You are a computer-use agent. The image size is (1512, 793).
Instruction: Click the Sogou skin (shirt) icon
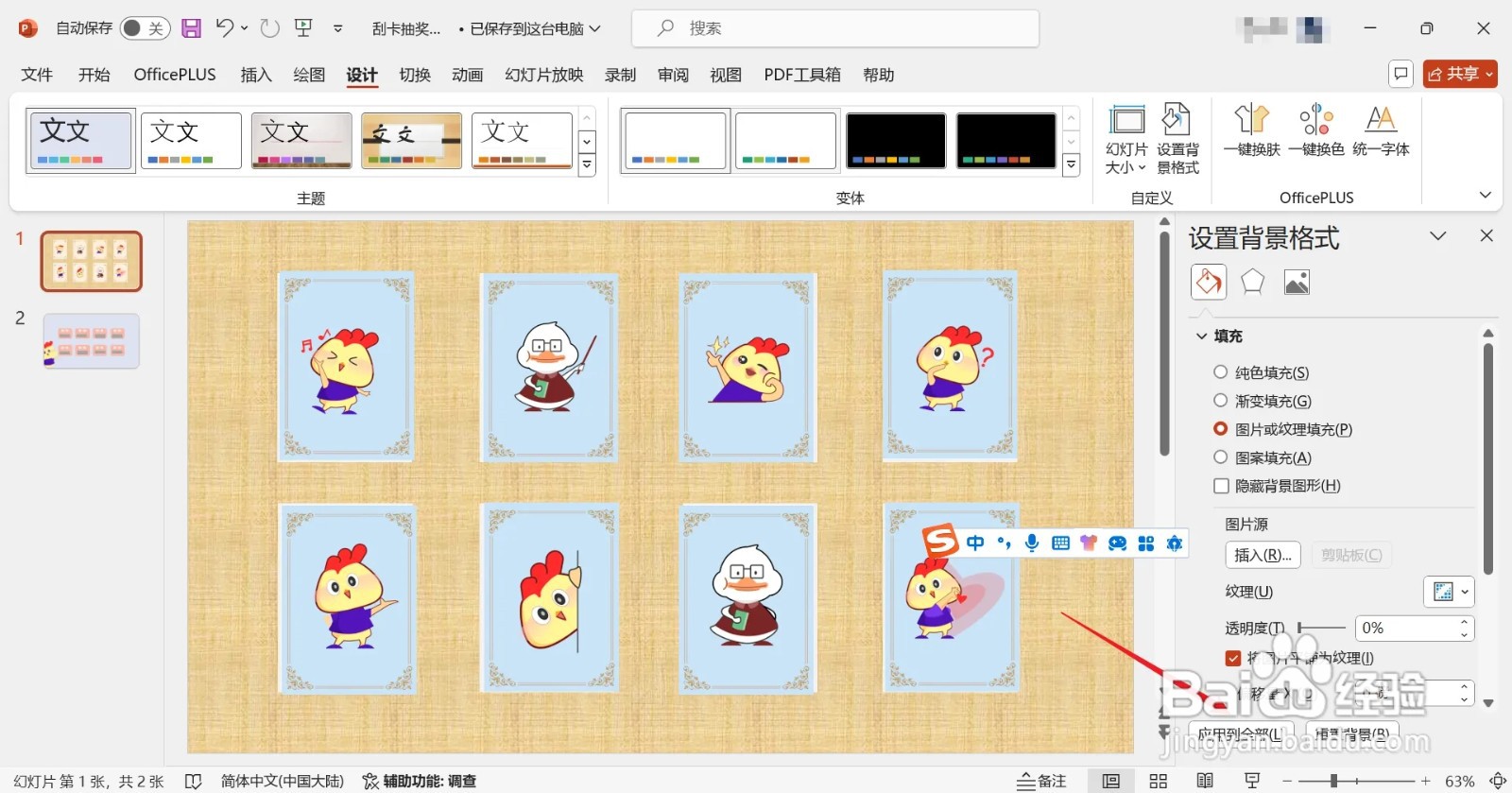(x=1089, y=543)
